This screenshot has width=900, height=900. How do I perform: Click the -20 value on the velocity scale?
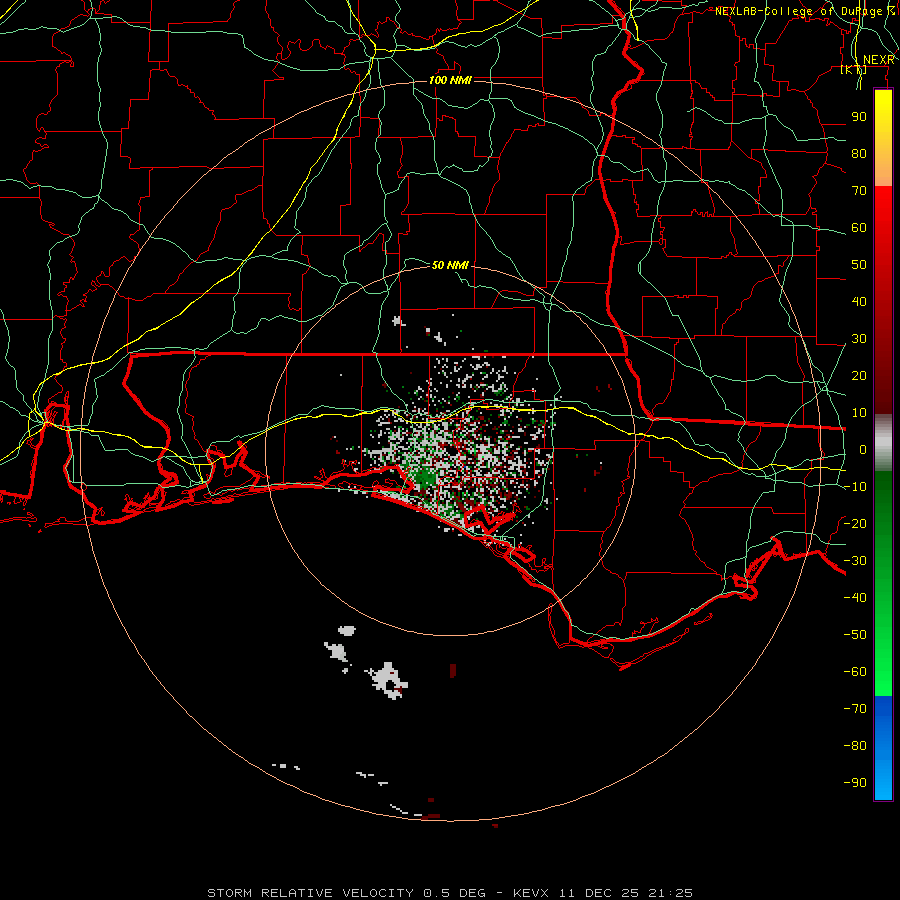(x=855, y=524)
